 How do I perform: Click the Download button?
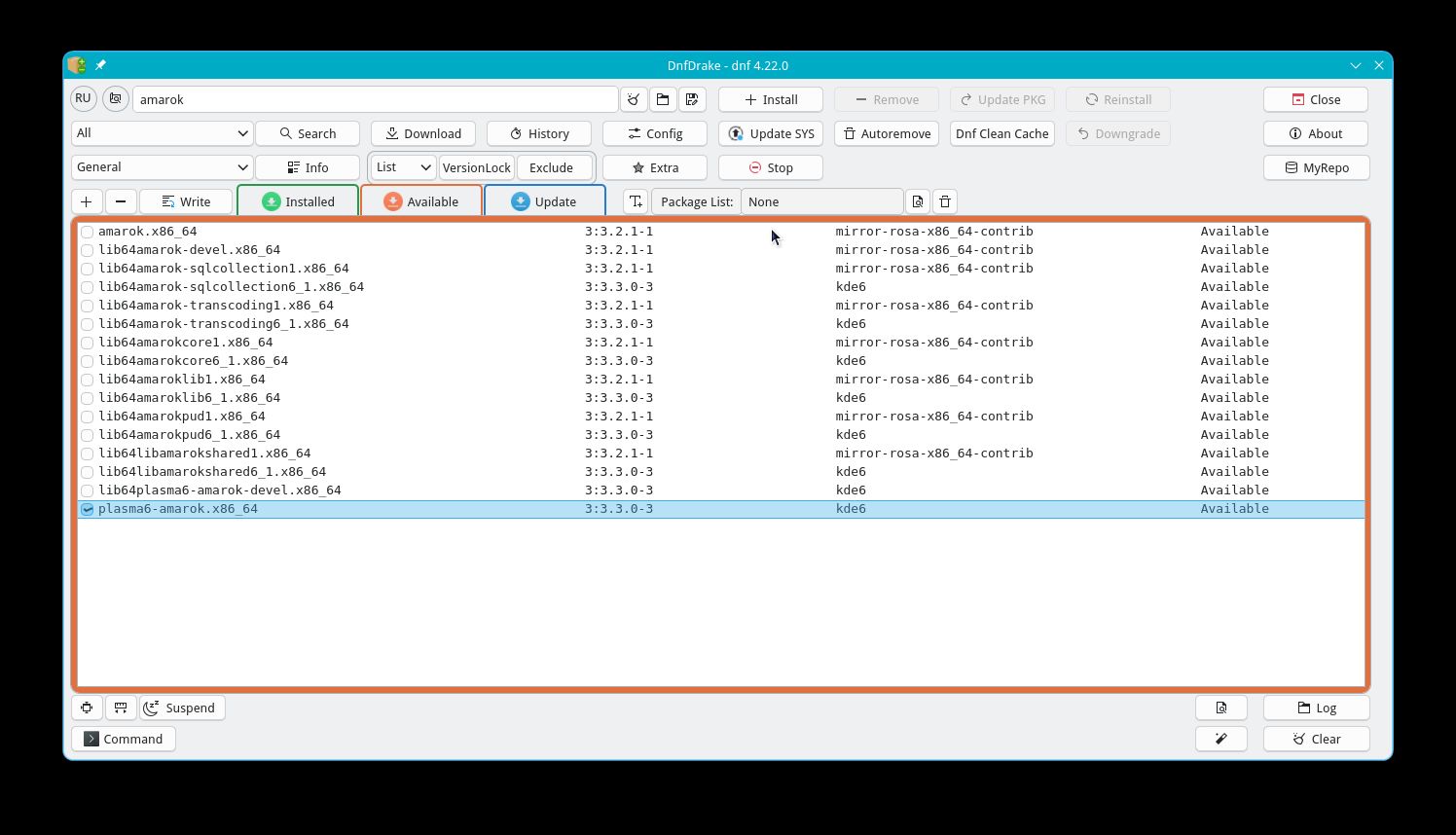pyautogui.click(x=423, y=133)
